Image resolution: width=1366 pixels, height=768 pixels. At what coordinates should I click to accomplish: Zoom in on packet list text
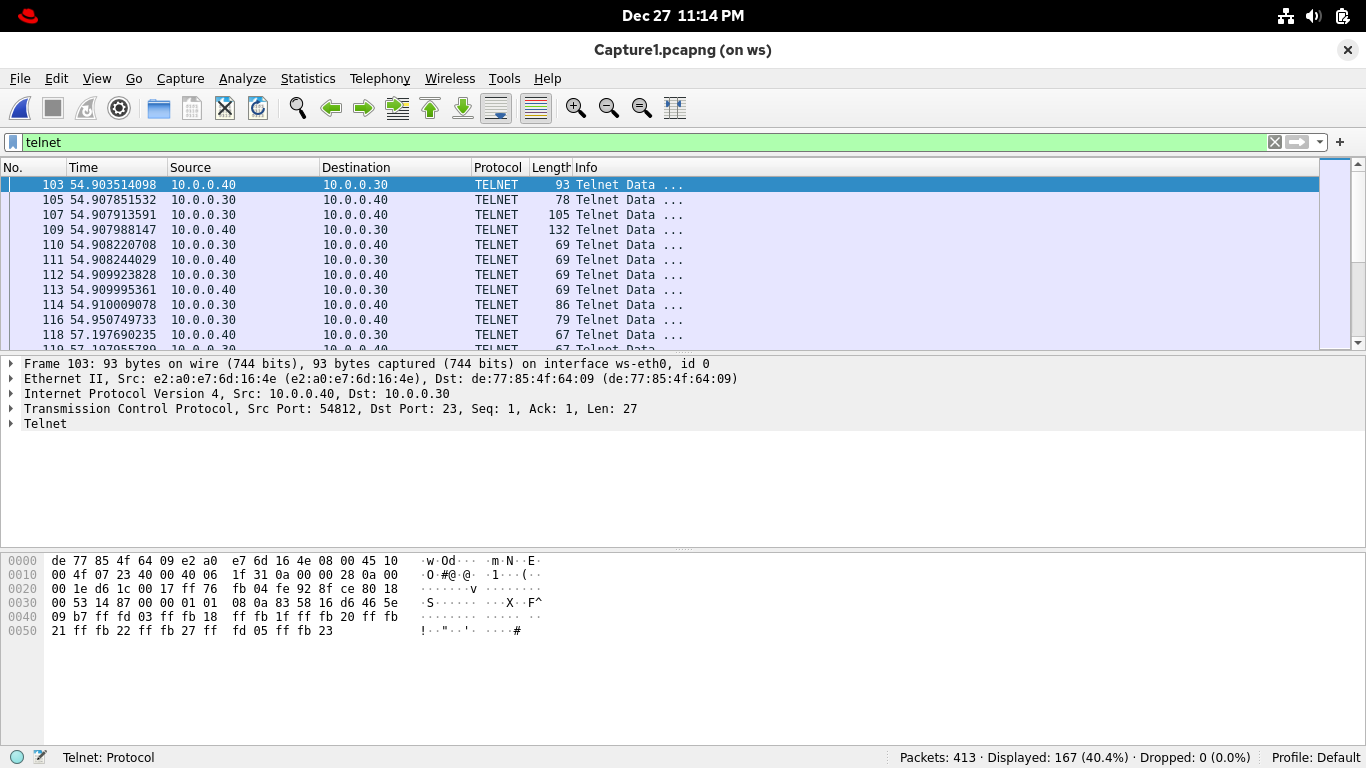click(x=576, y=108)
